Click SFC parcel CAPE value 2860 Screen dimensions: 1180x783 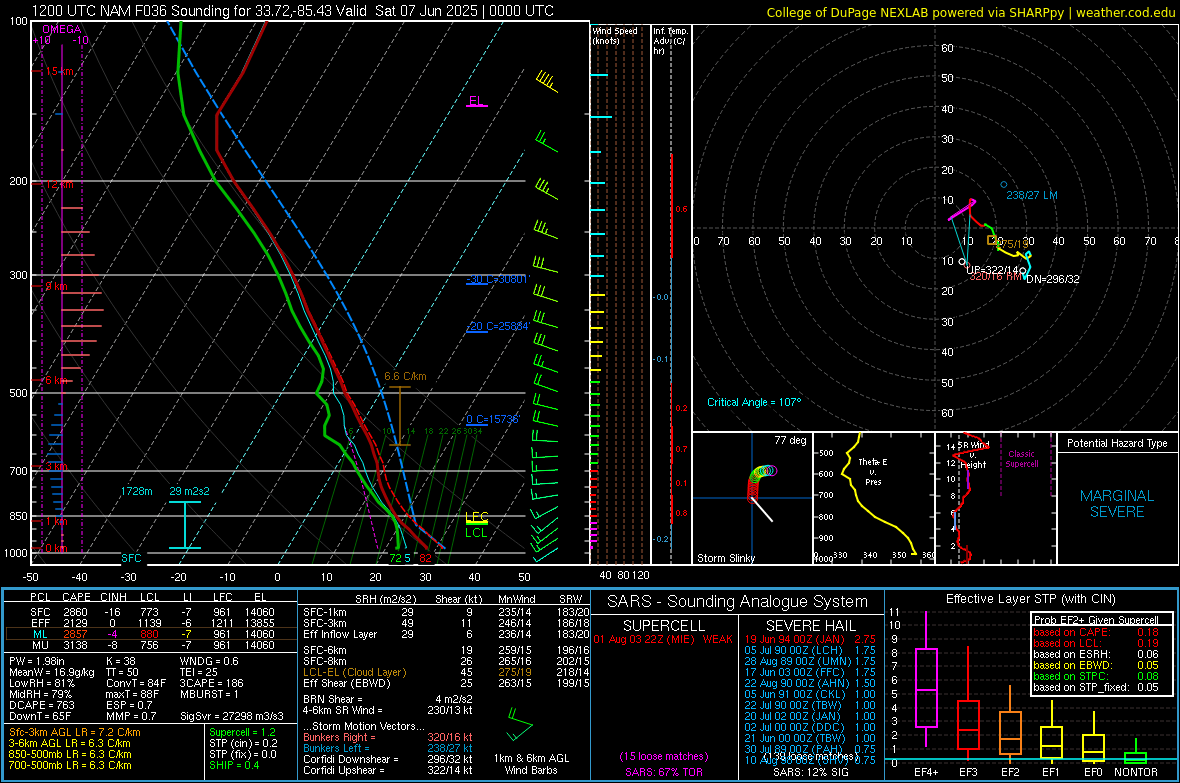75,612
